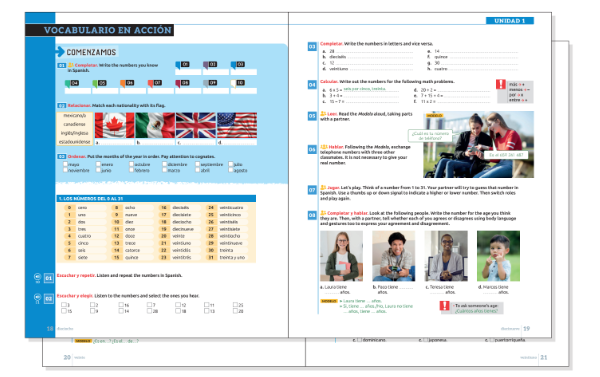Viewport: 600px width, 377px height.
Task: Check the agosto checkbox
Action: [x=231, y=170]
